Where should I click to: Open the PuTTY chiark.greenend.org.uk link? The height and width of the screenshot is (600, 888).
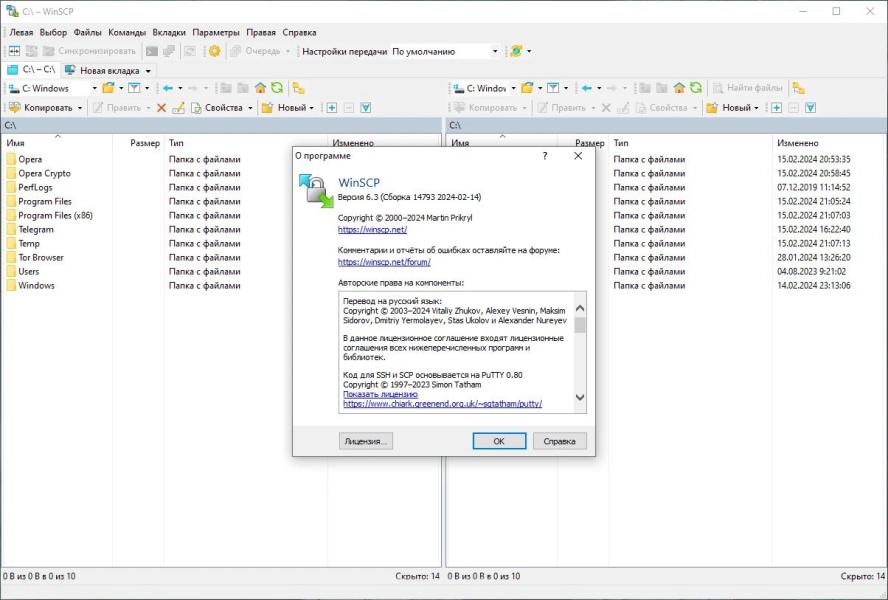tap(442, 403)
